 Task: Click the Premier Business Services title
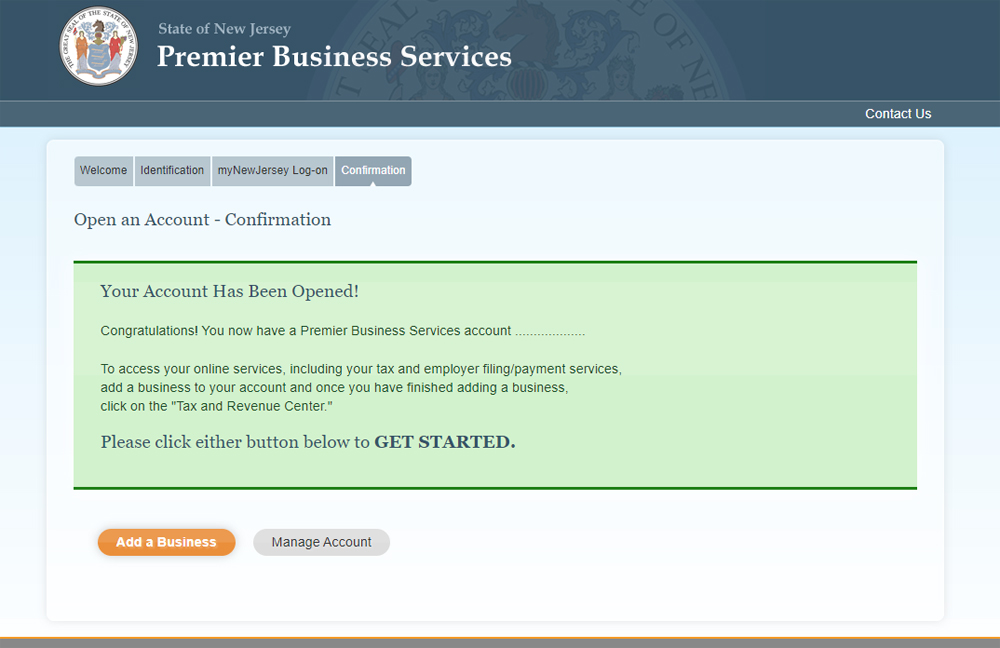pos(334,56)
